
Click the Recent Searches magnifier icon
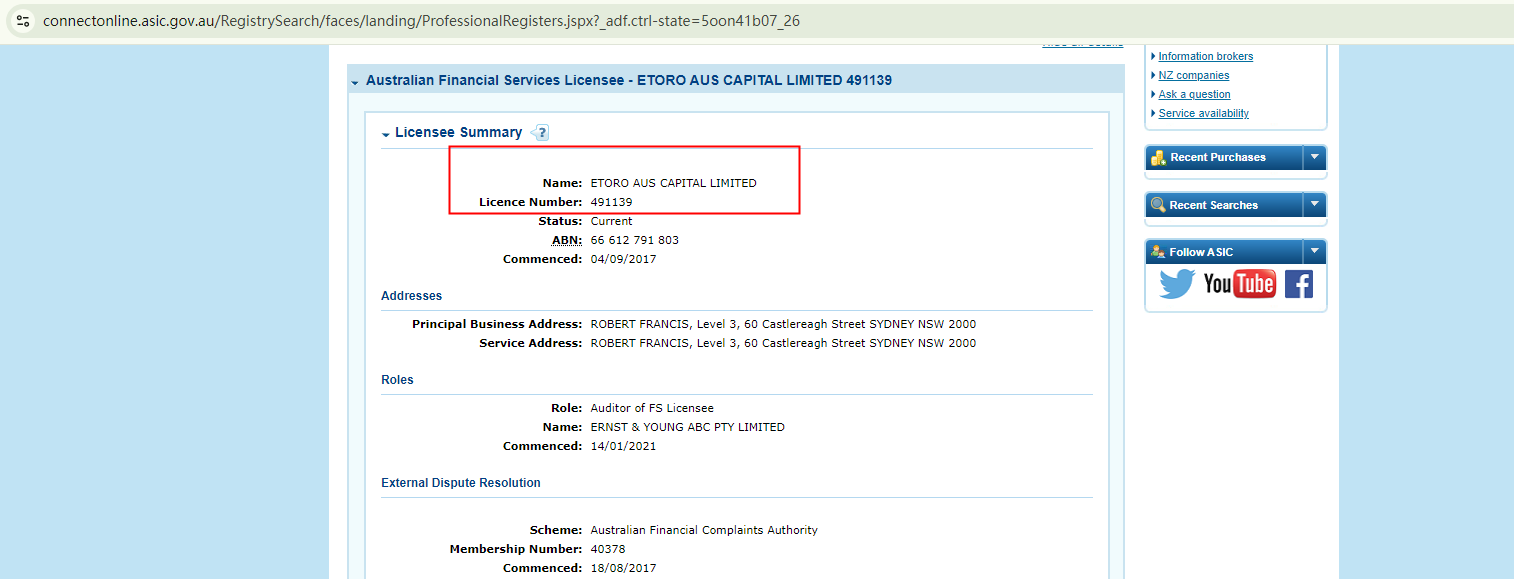coord(1158,205)
